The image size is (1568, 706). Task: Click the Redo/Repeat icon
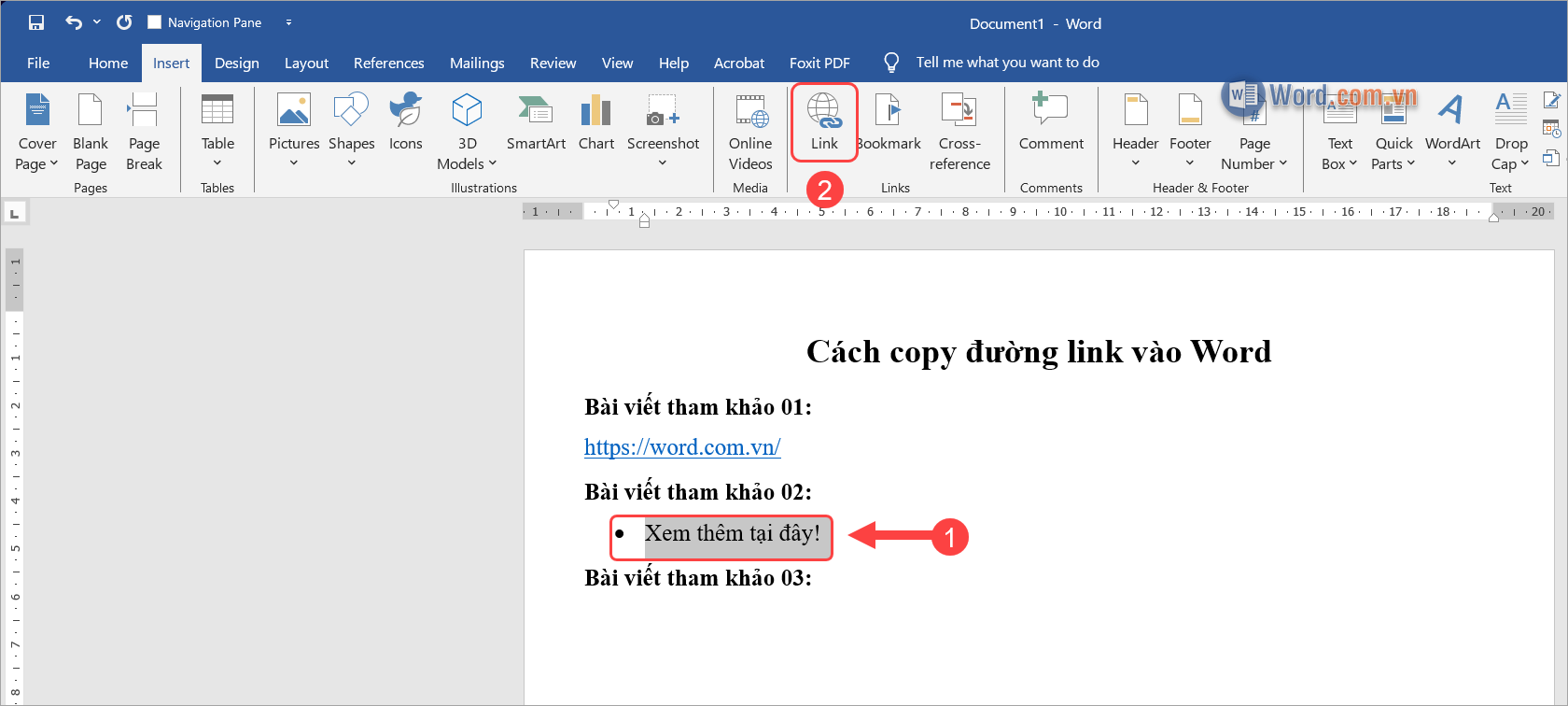click(124, 22)
